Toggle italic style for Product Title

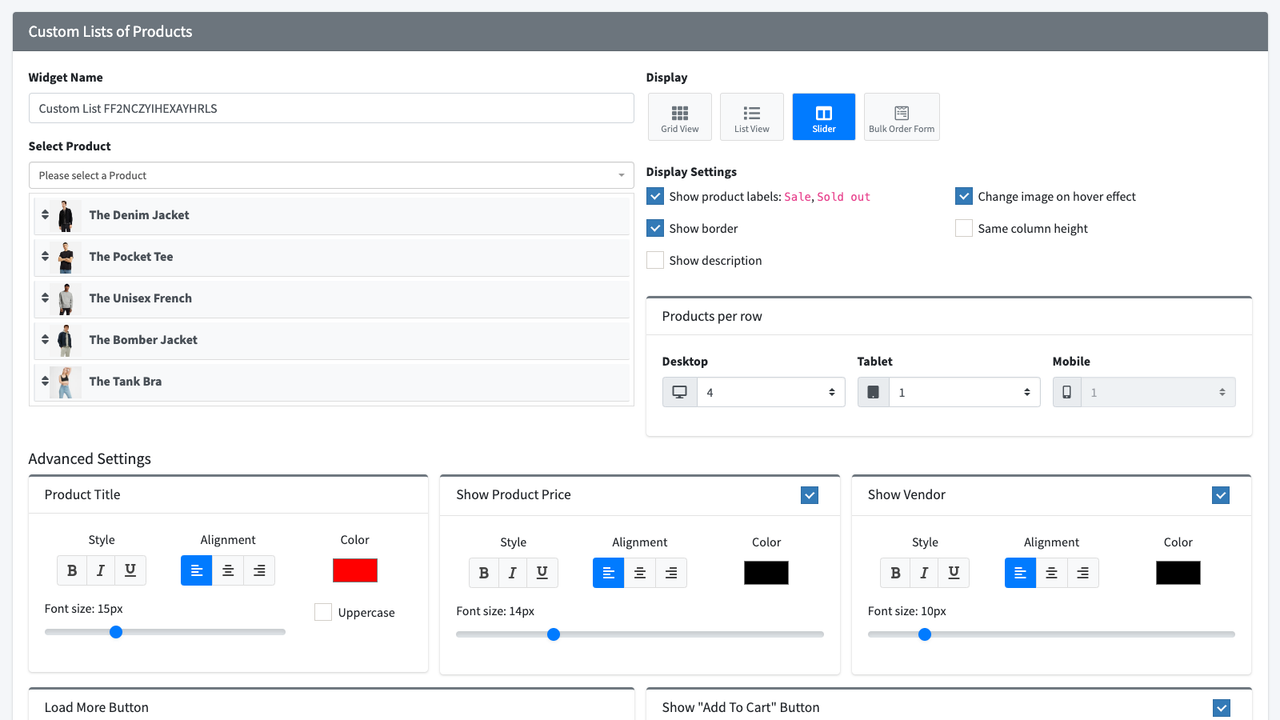click(101, 571)
